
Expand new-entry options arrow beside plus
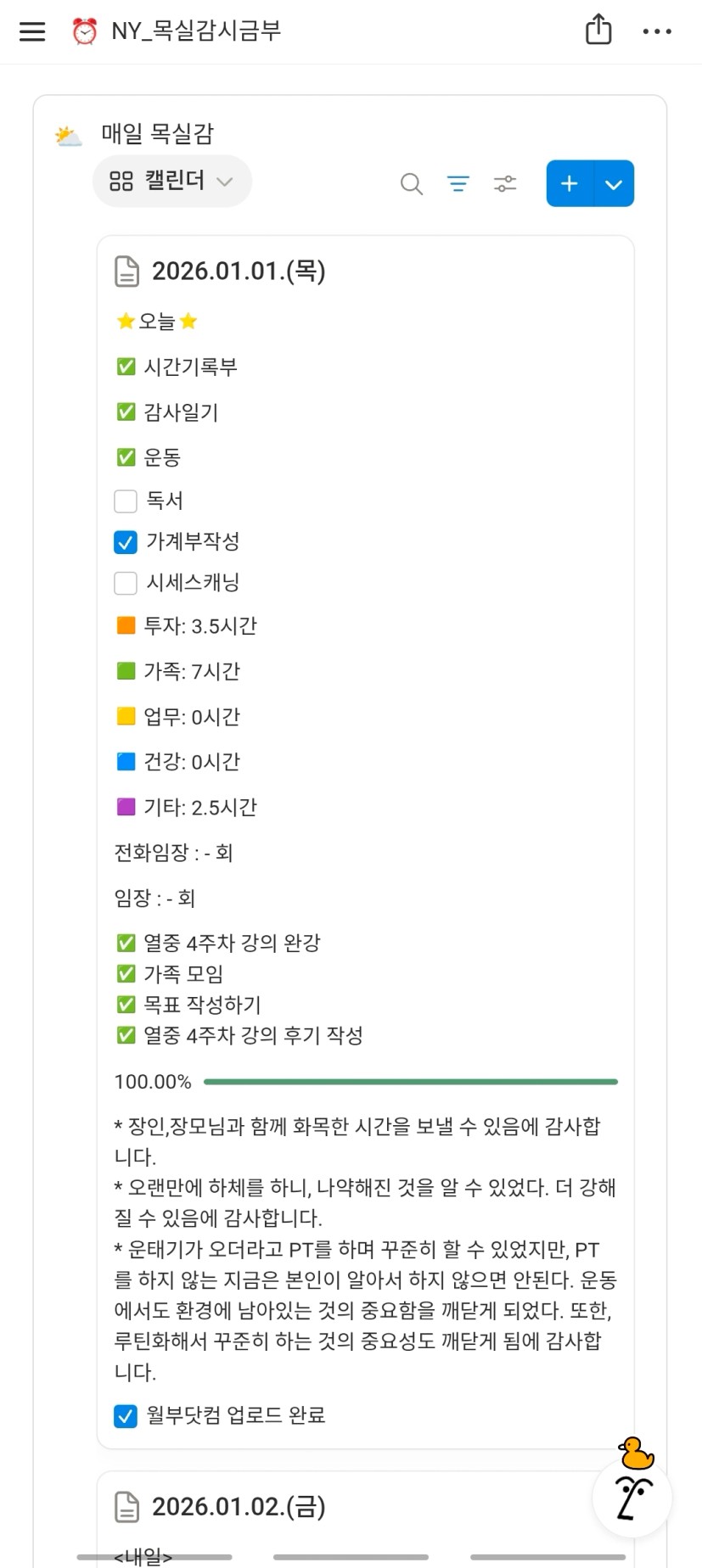coord(614,183)
